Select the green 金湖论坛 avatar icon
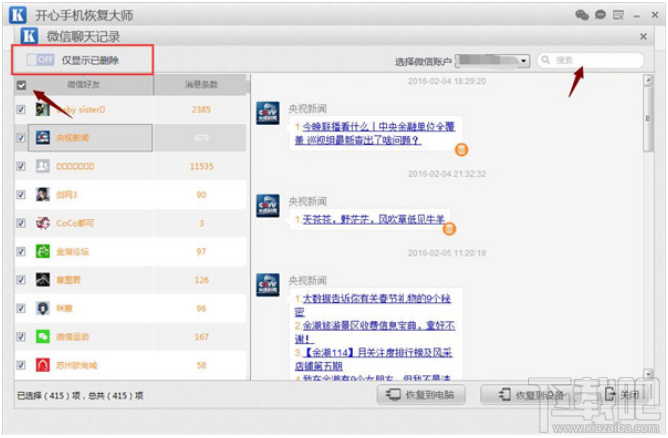 [43, 251]
